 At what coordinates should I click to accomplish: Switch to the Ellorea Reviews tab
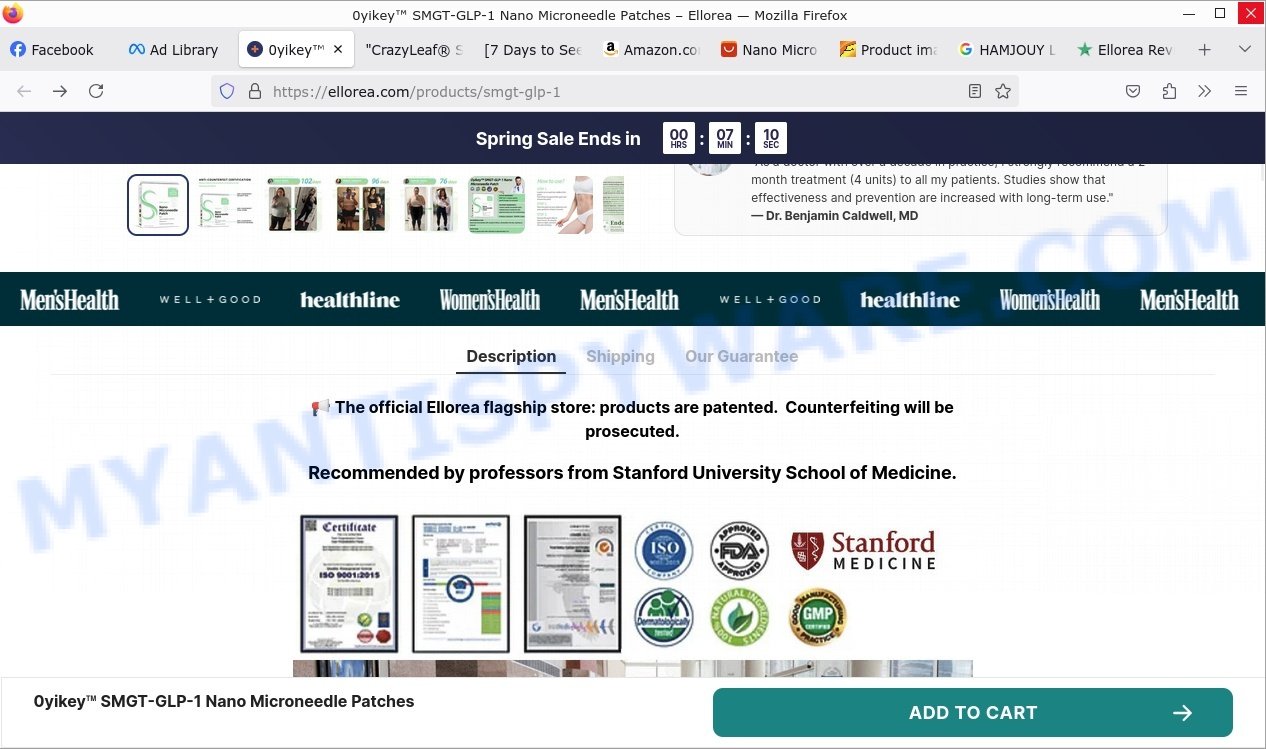[x=1124, y=49]
